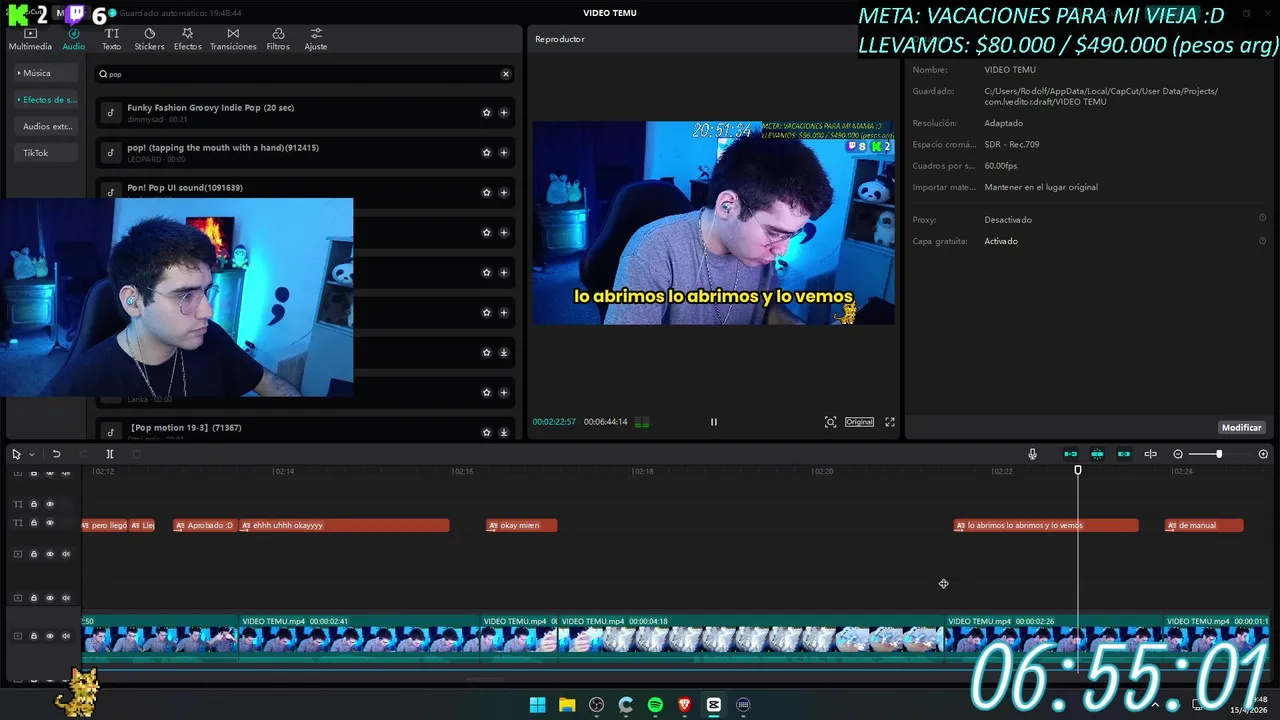Add Pon! Pop UI sound to timeline
The height and width of the screenshot is (720, 1280).
(503, 193)
